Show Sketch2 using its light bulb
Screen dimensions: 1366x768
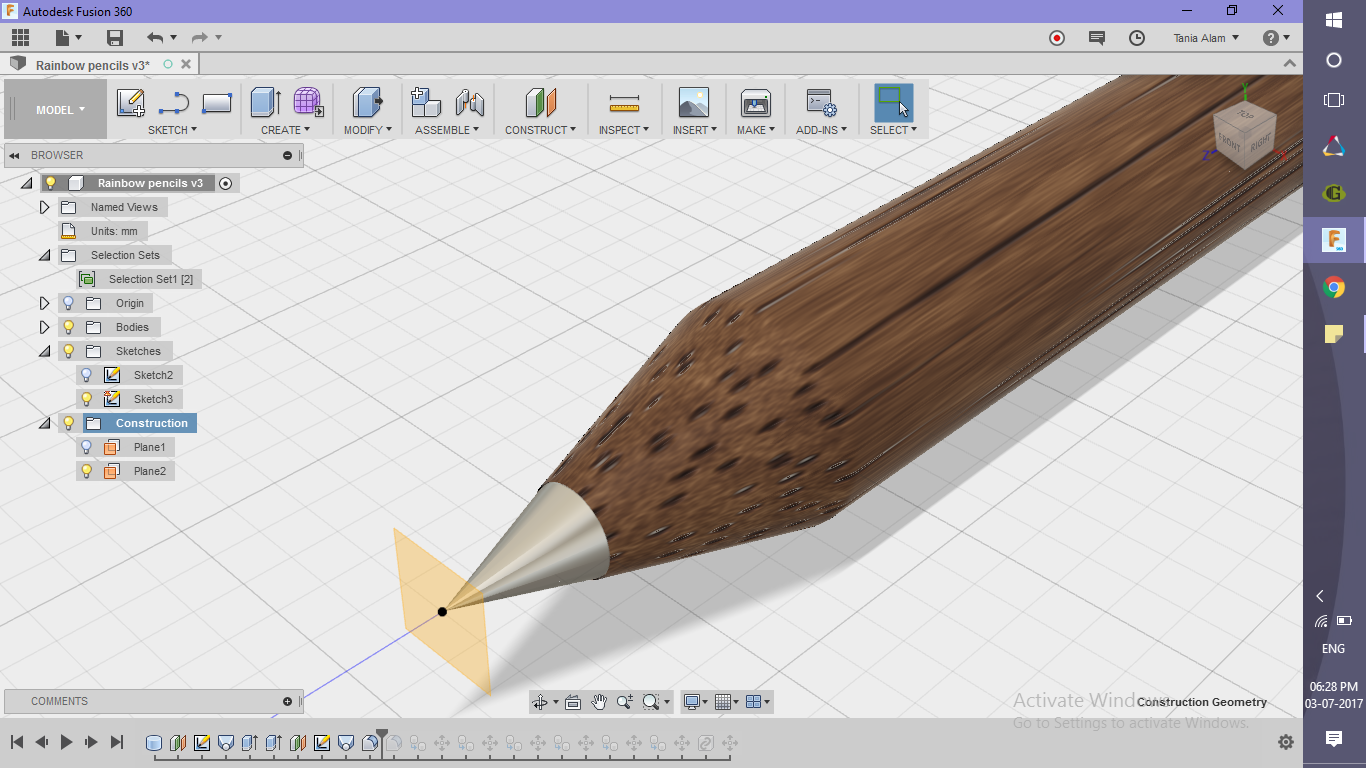click(87, 375)
